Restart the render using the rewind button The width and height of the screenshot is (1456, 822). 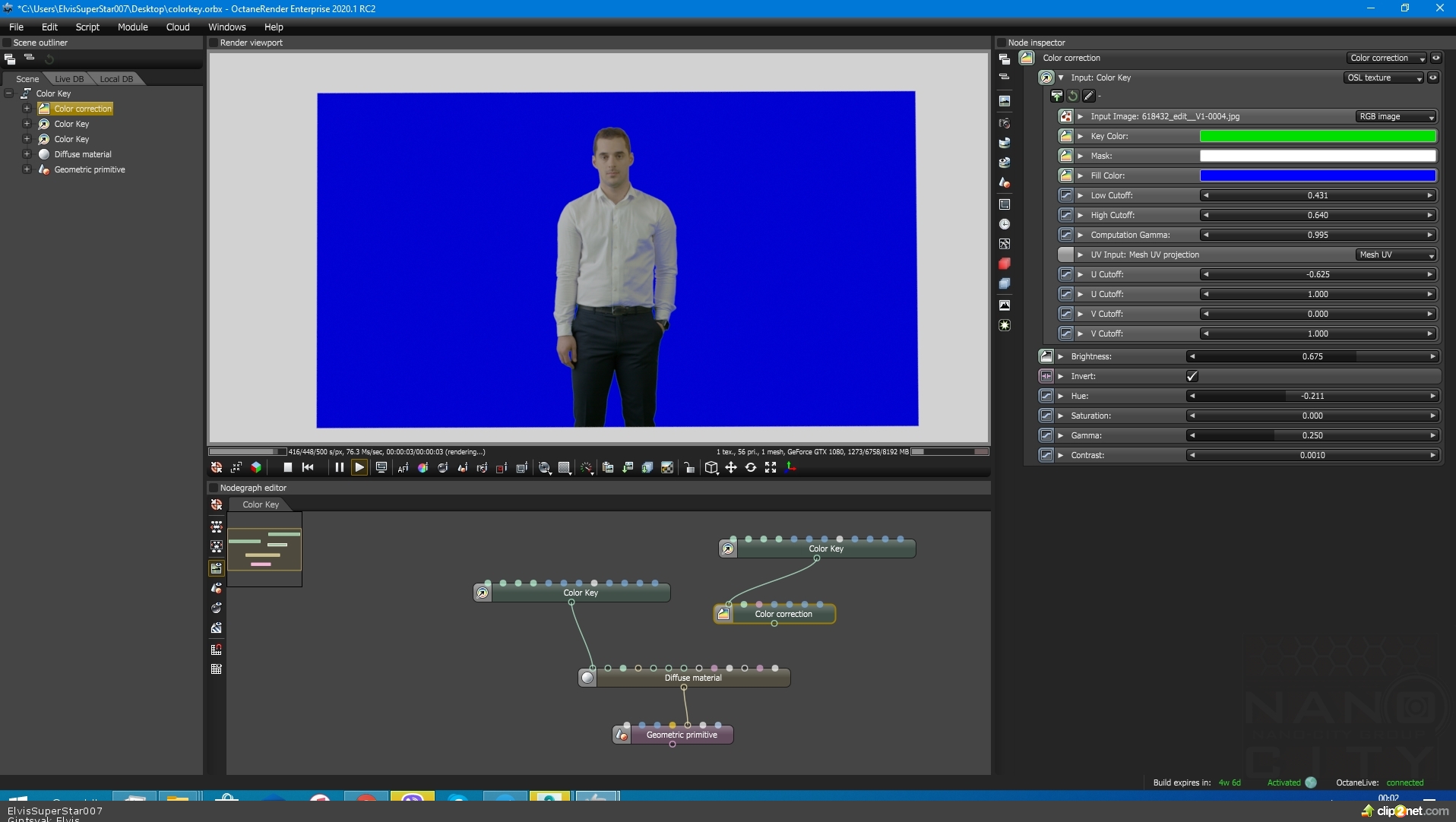[308, 468]
